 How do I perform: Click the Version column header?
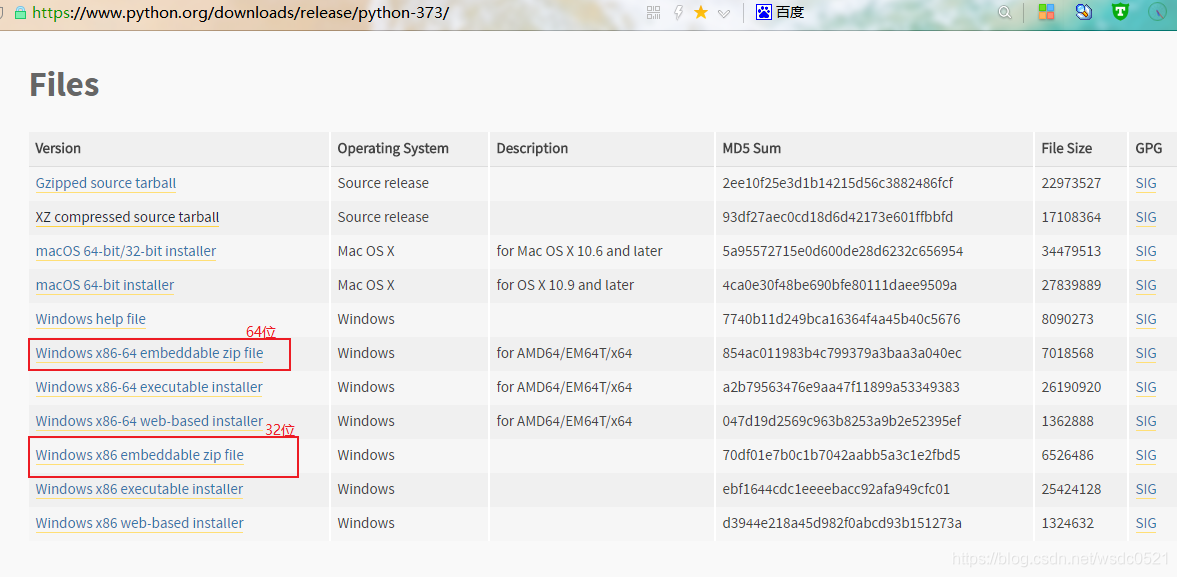click(x=58, y=149)
